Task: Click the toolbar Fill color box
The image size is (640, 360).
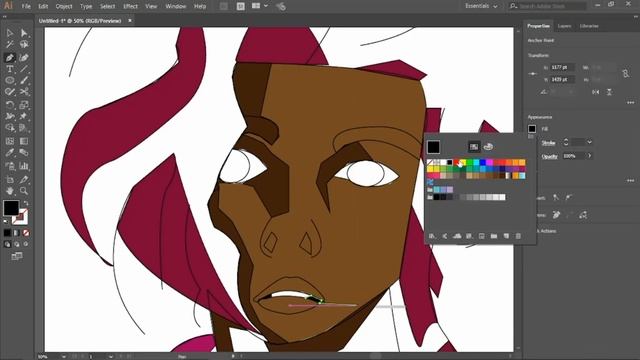Action: coord(11,208)
